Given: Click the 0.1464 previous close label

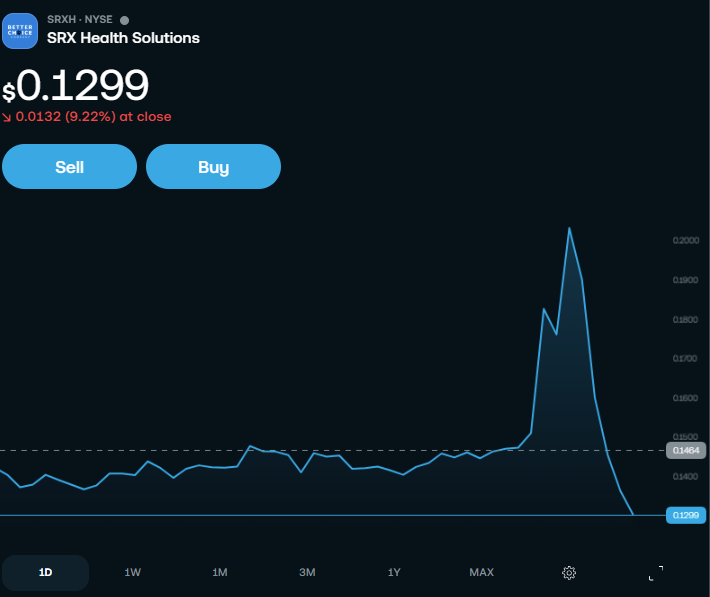Looking at the screenshot, I should point(686,450).
